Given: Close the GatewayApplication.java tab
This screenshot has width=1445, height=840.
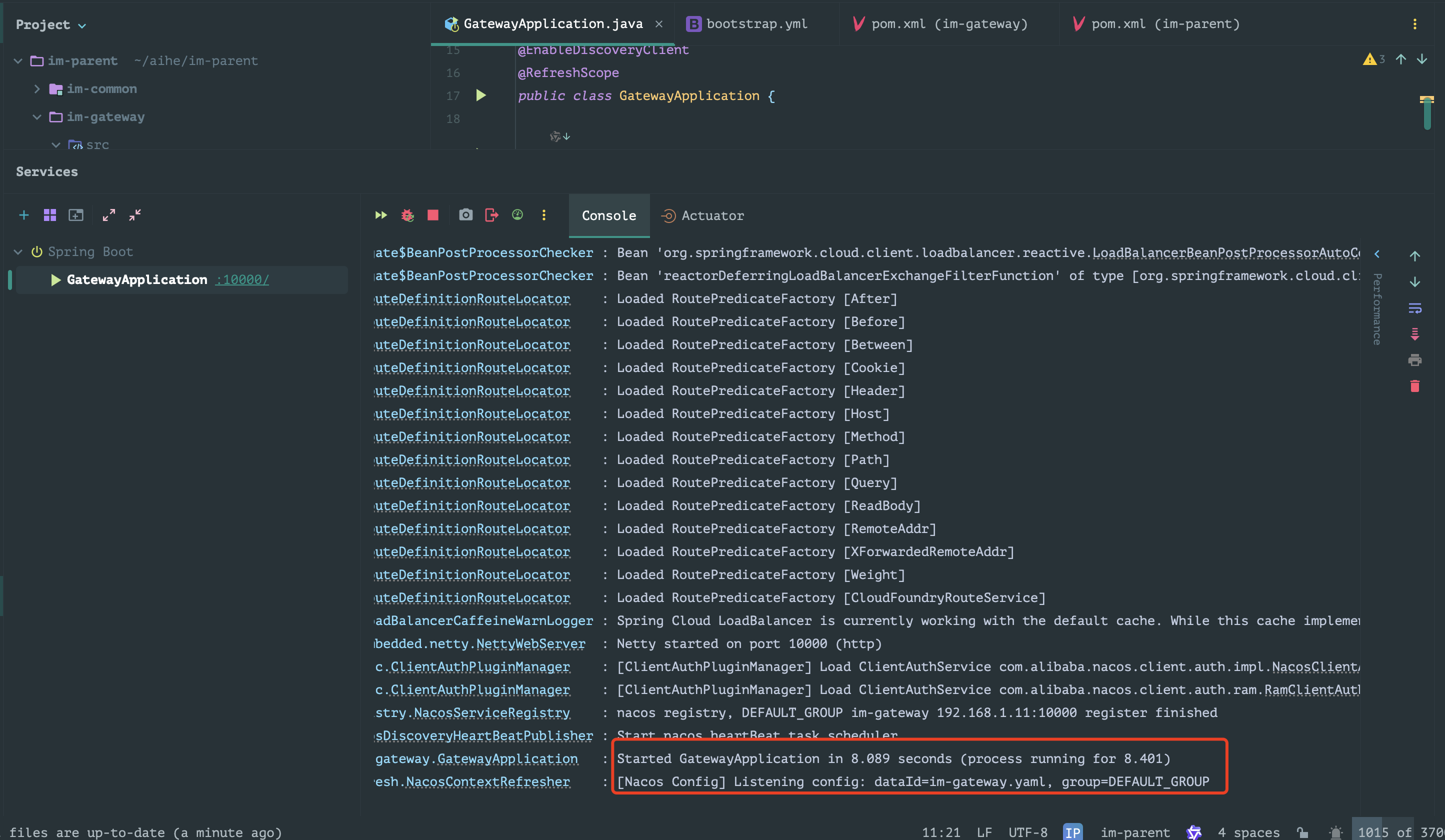Looking at the screenshot, I should 659,24.
